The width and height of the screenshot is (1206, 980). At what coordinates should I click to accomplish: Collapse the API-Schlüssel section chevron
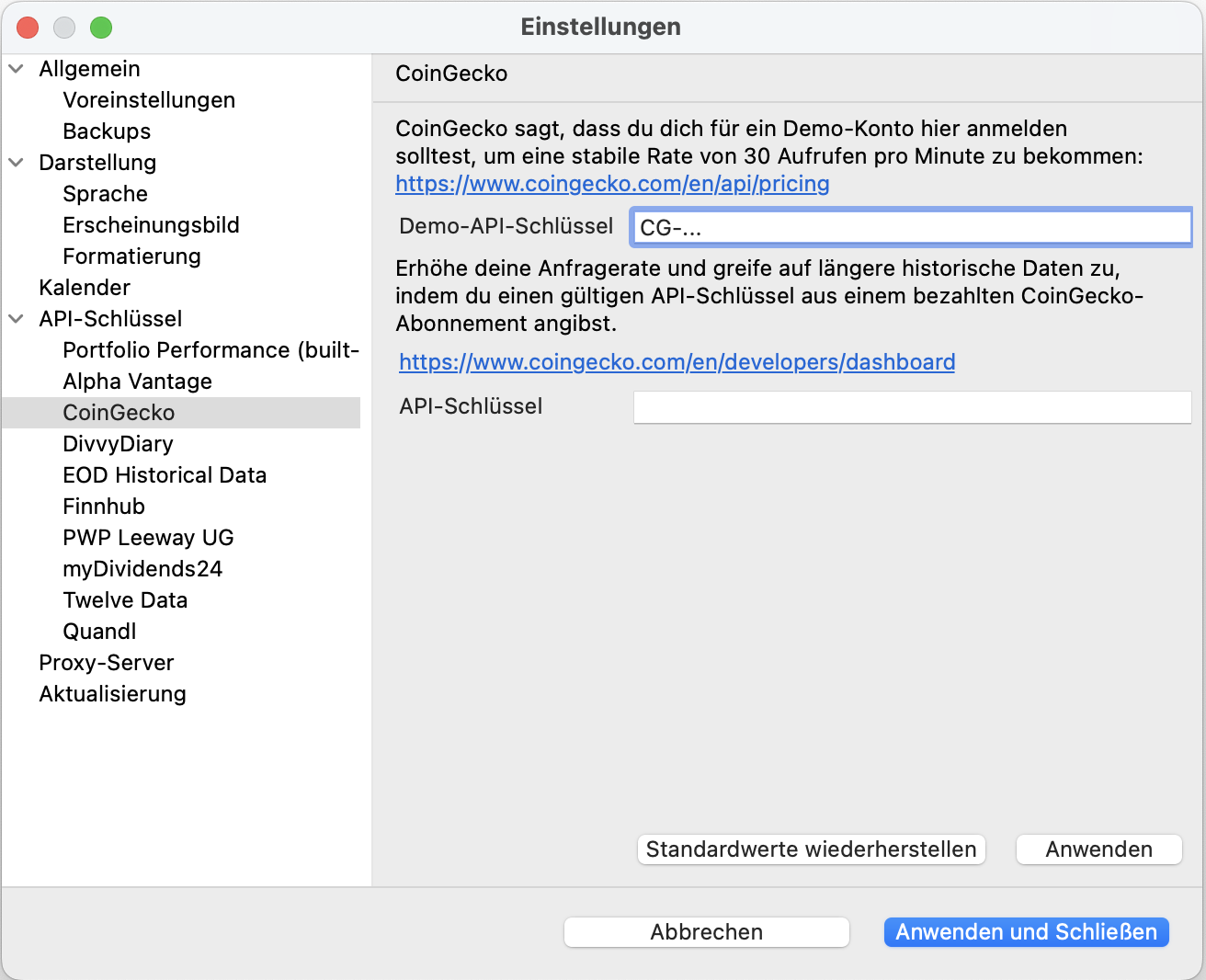(x=17, y=319)
